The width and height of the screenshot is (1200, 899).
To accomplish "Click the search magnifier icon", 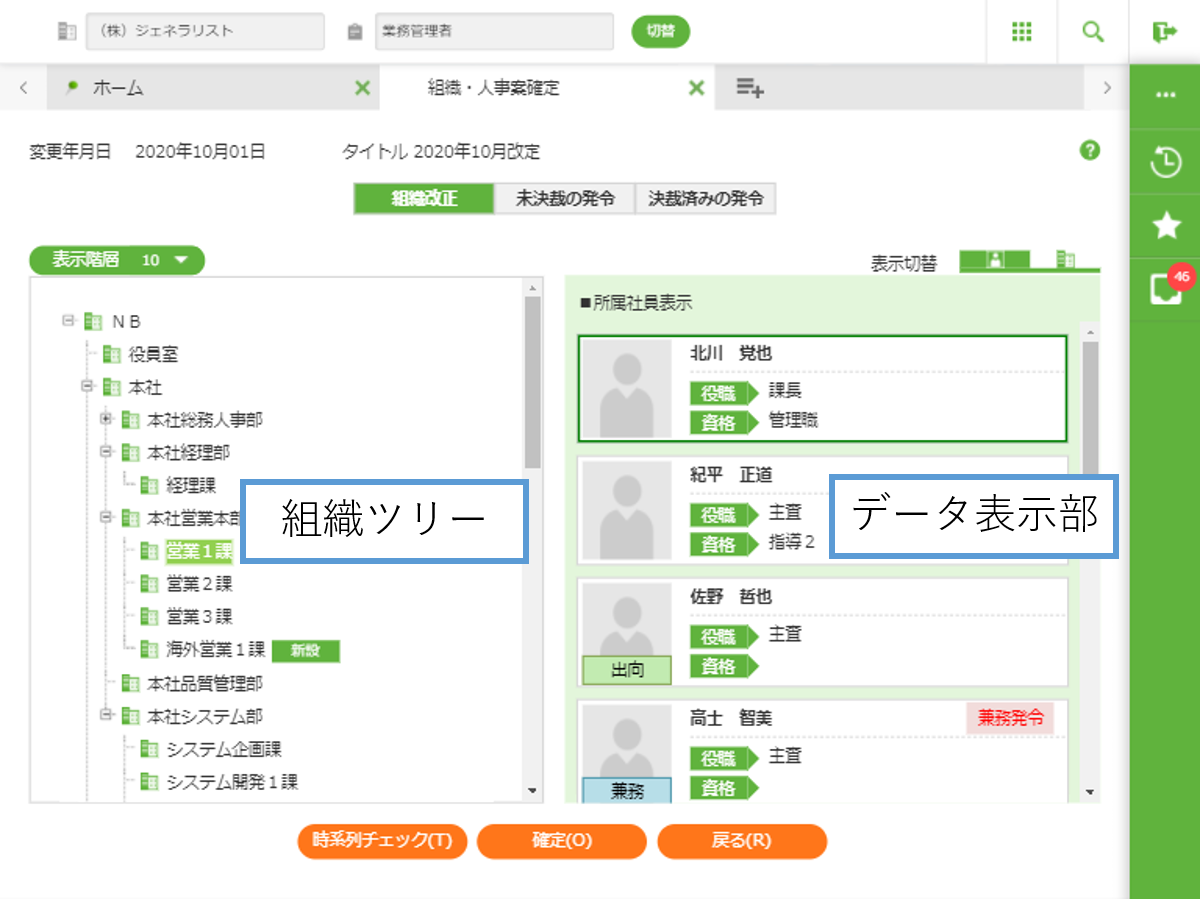I will pos(1093,32).
